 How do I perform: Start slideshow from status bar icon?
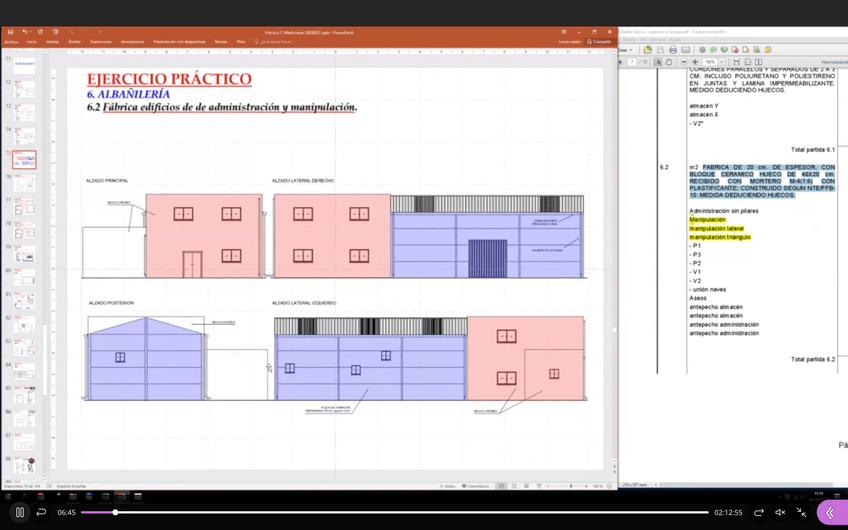[539, 486]
